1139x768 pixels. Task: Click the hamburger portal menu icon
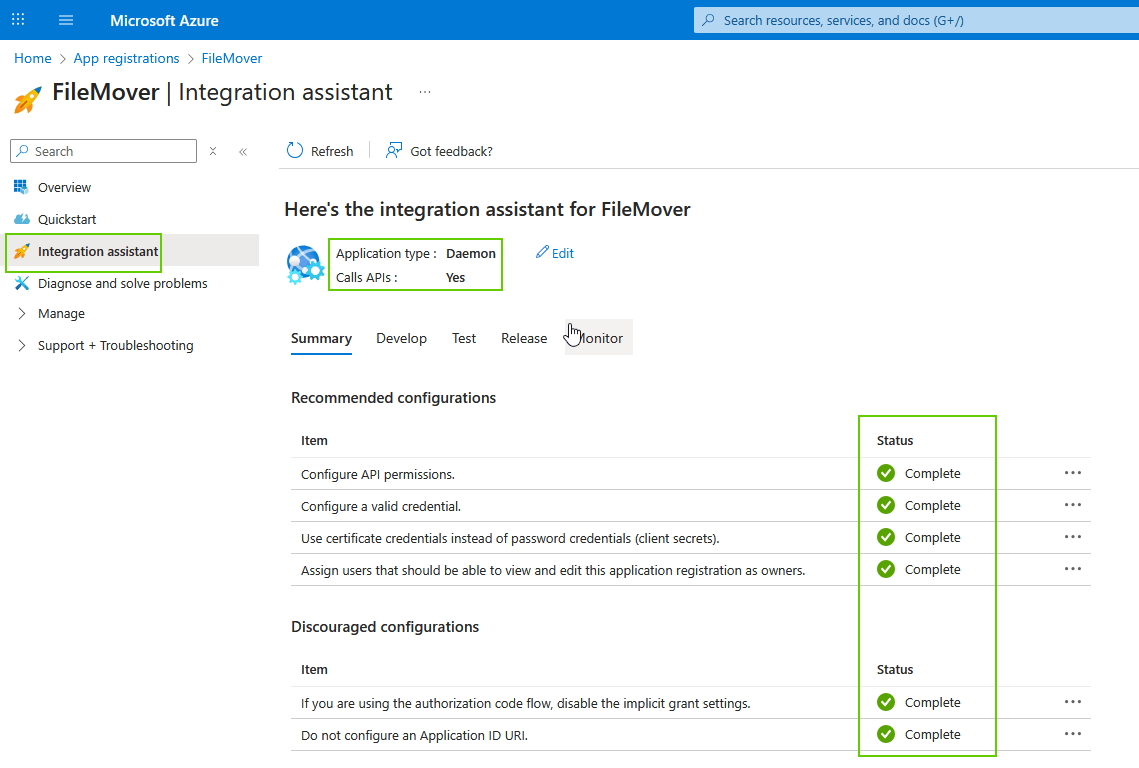click(65, 19)
